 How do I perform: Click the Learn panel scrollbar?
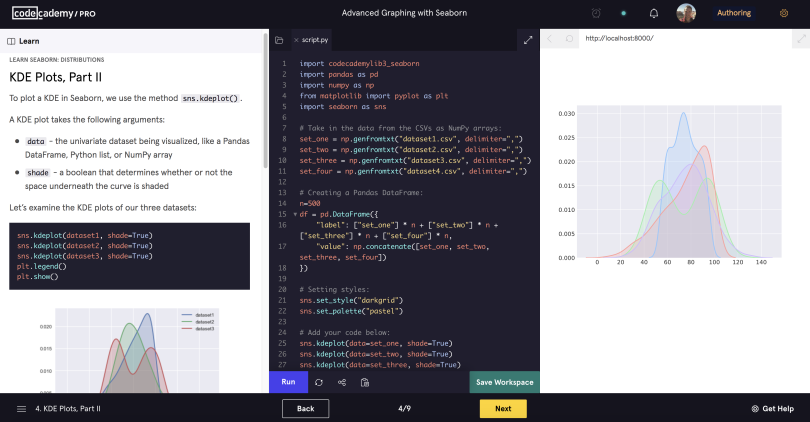tap(266, 101)
